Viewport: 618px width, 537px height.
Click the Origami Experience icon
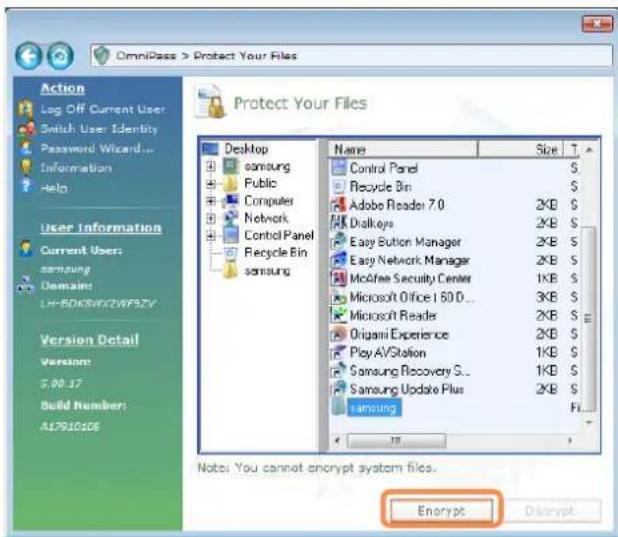pos(338,334)
